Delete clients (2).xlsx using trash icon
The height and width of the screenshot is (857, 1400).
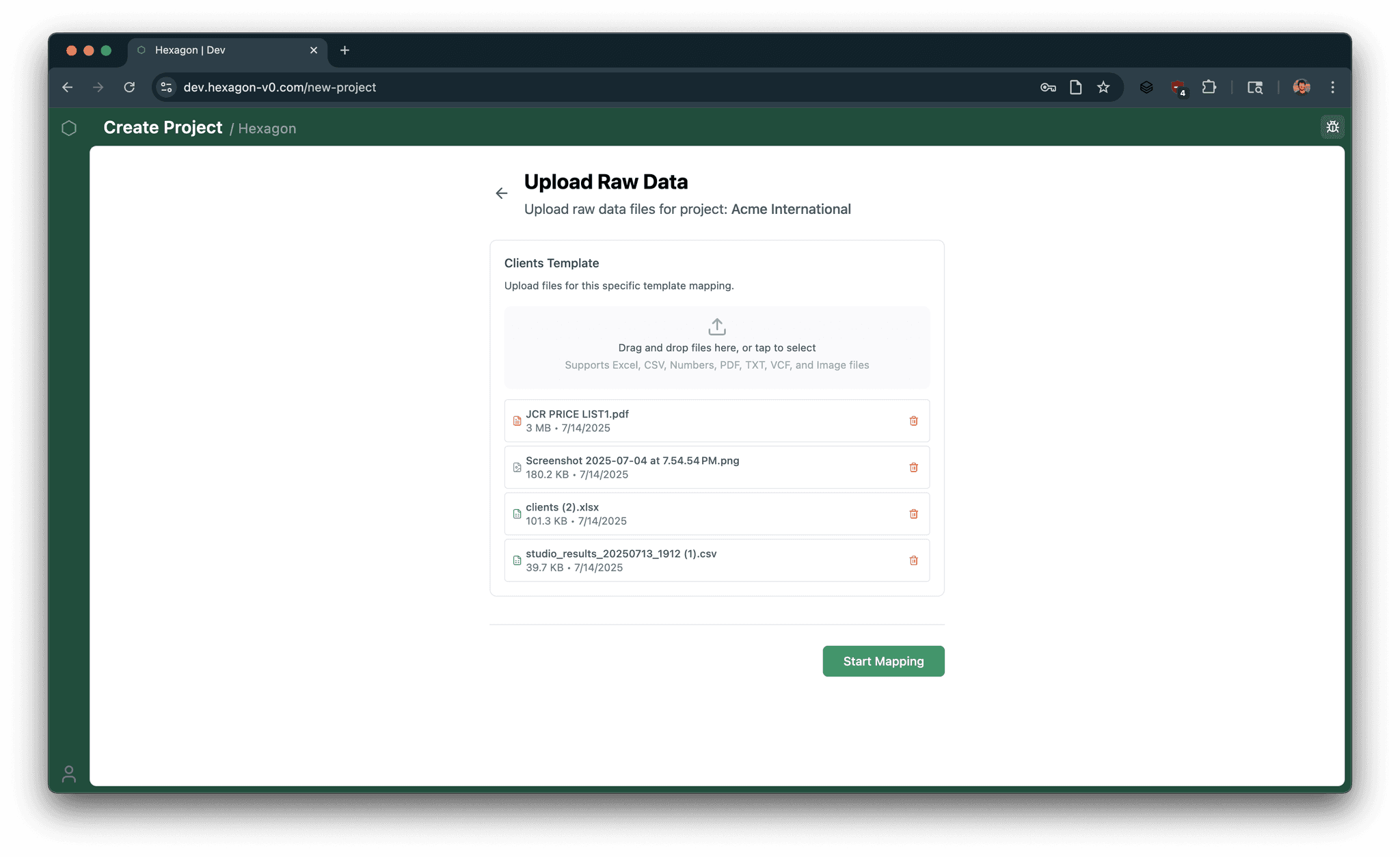click(x=913, y=514)
